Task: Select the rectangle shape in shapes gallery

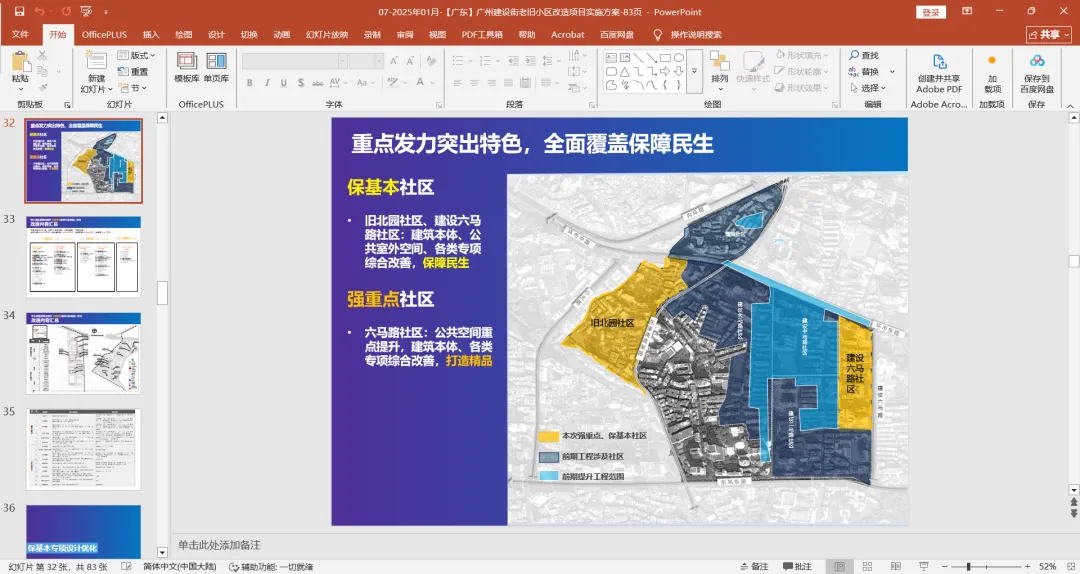Action: coord(665,58)
